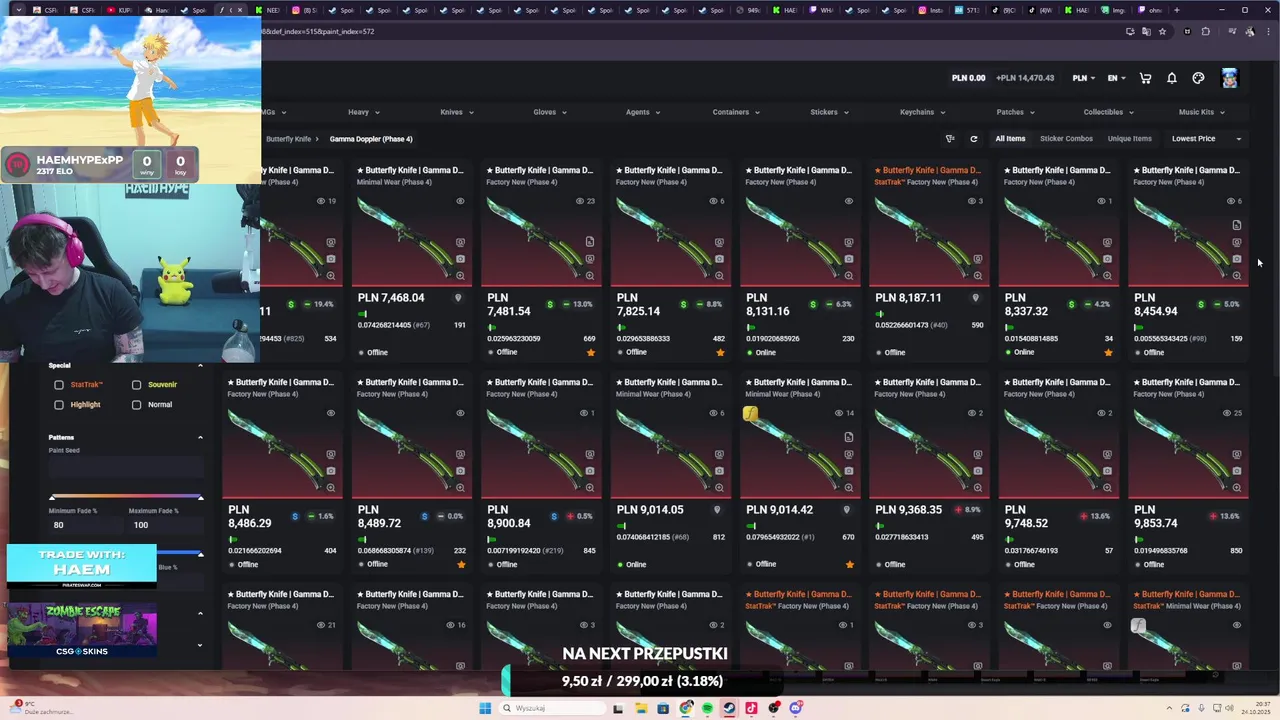Open the Stickers category dropdown
This screenshot has height=720, width=1280.
pyautogui.click(x=829, y=112)
